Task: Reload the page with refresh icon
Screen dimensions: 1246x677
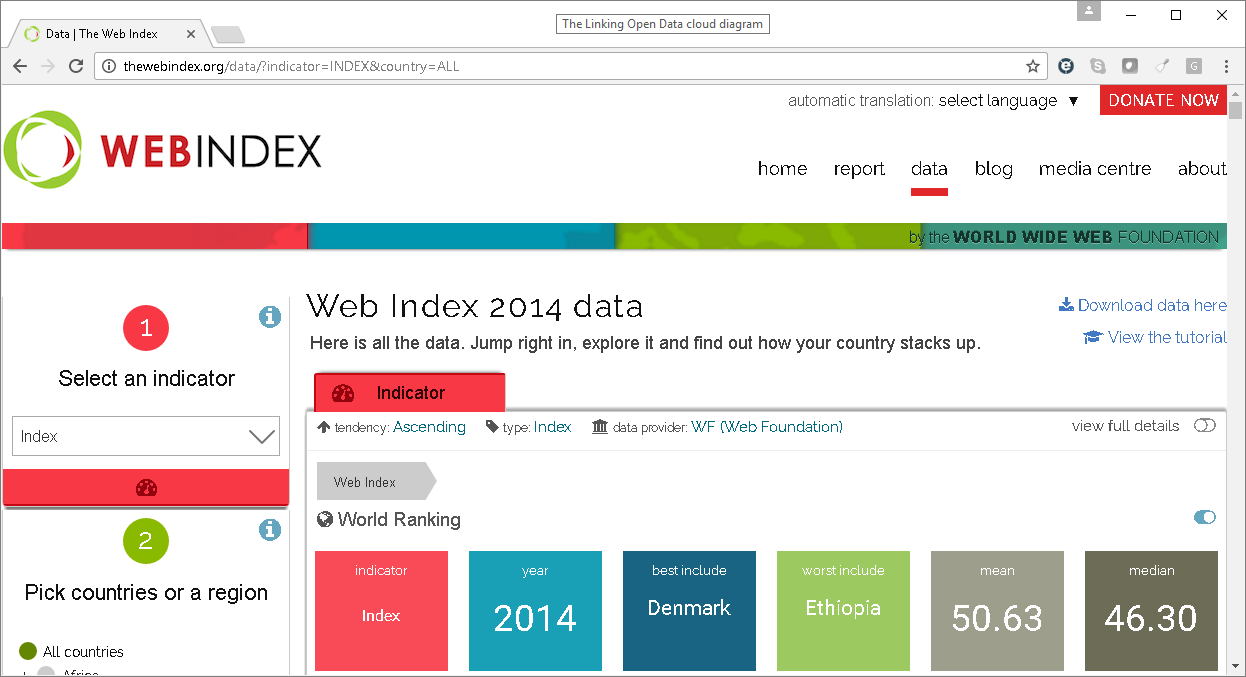Action: pos(76,66)
